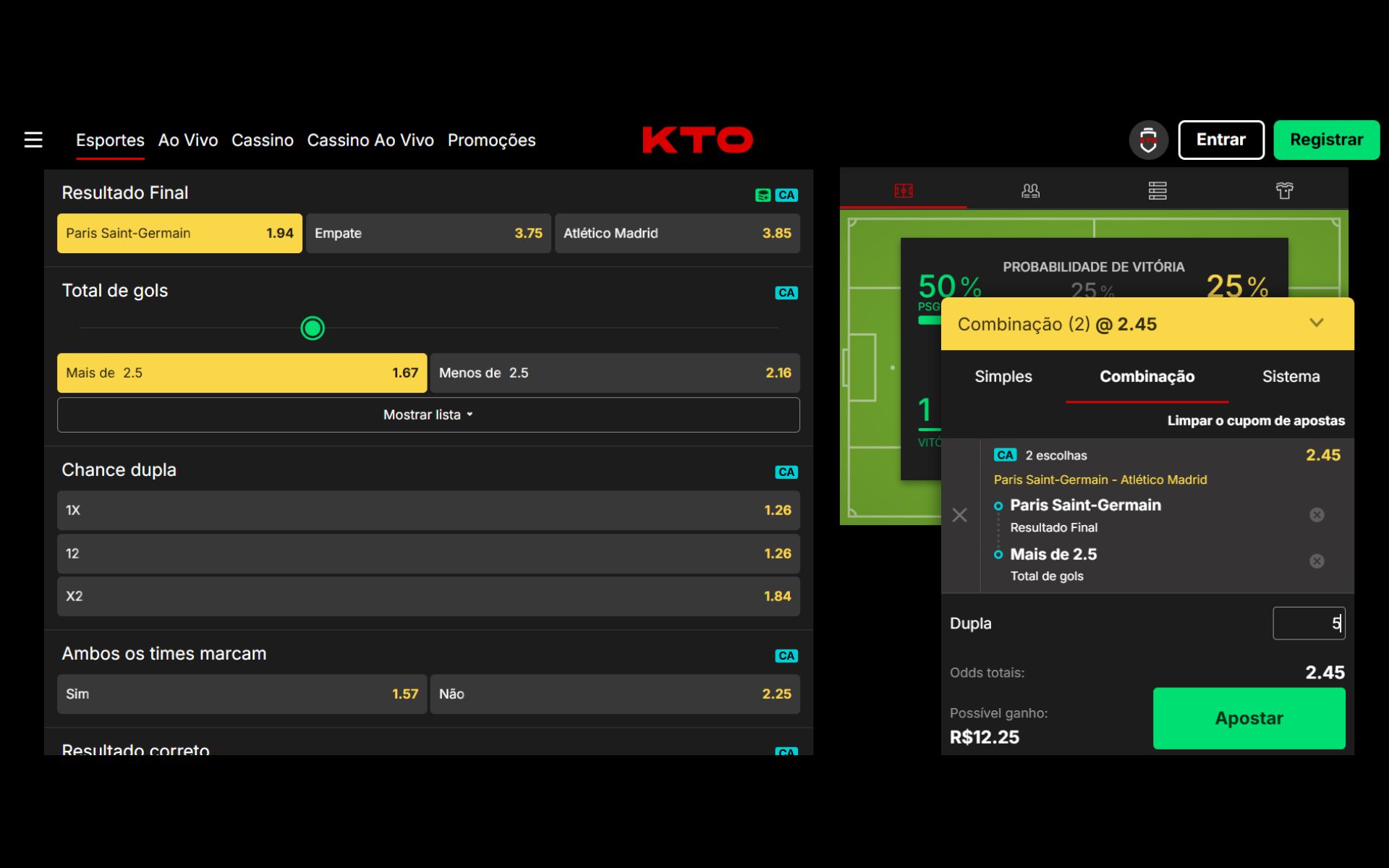Remove Paris Saint-Germain selection from bet slip
The image size is (1389, 868).
(x=1317, y=515)
